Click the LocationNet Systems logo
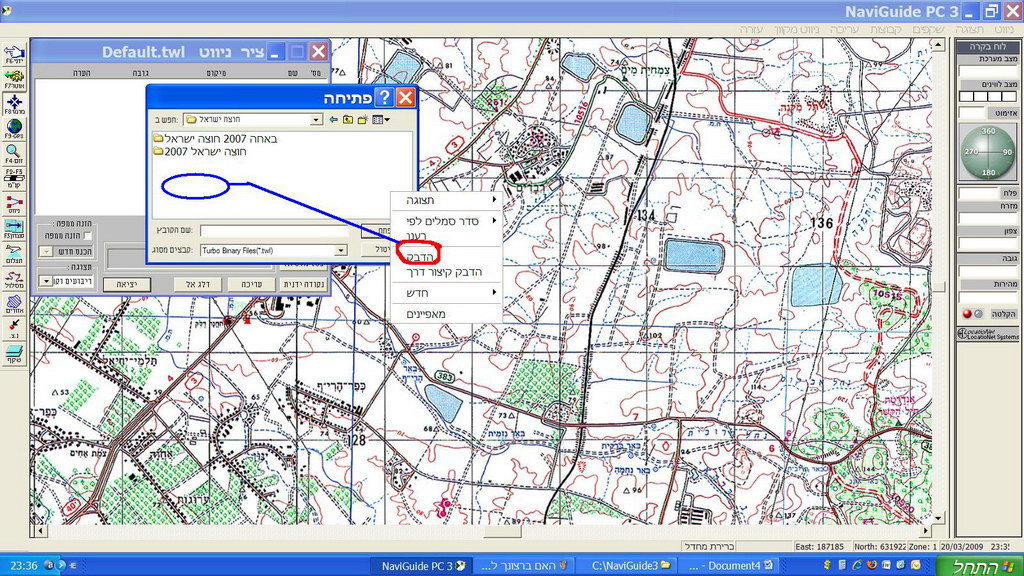Viewport: 1024px width, 576px height. click(987, 334)
